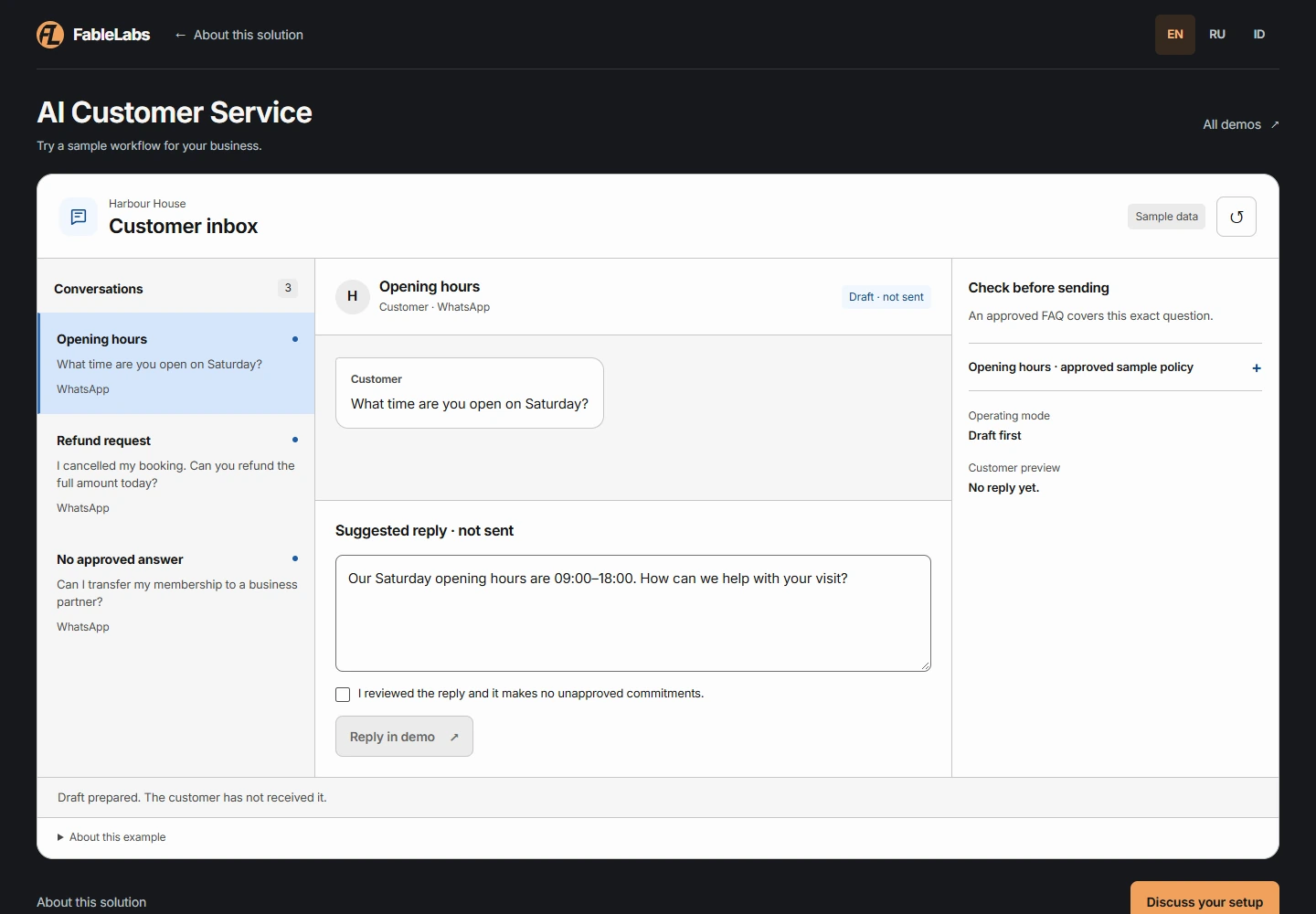Screen dimensions: 1316x914
Task: Click the Suggested reply · not sent heading
Action: click(x=424, y=531)
